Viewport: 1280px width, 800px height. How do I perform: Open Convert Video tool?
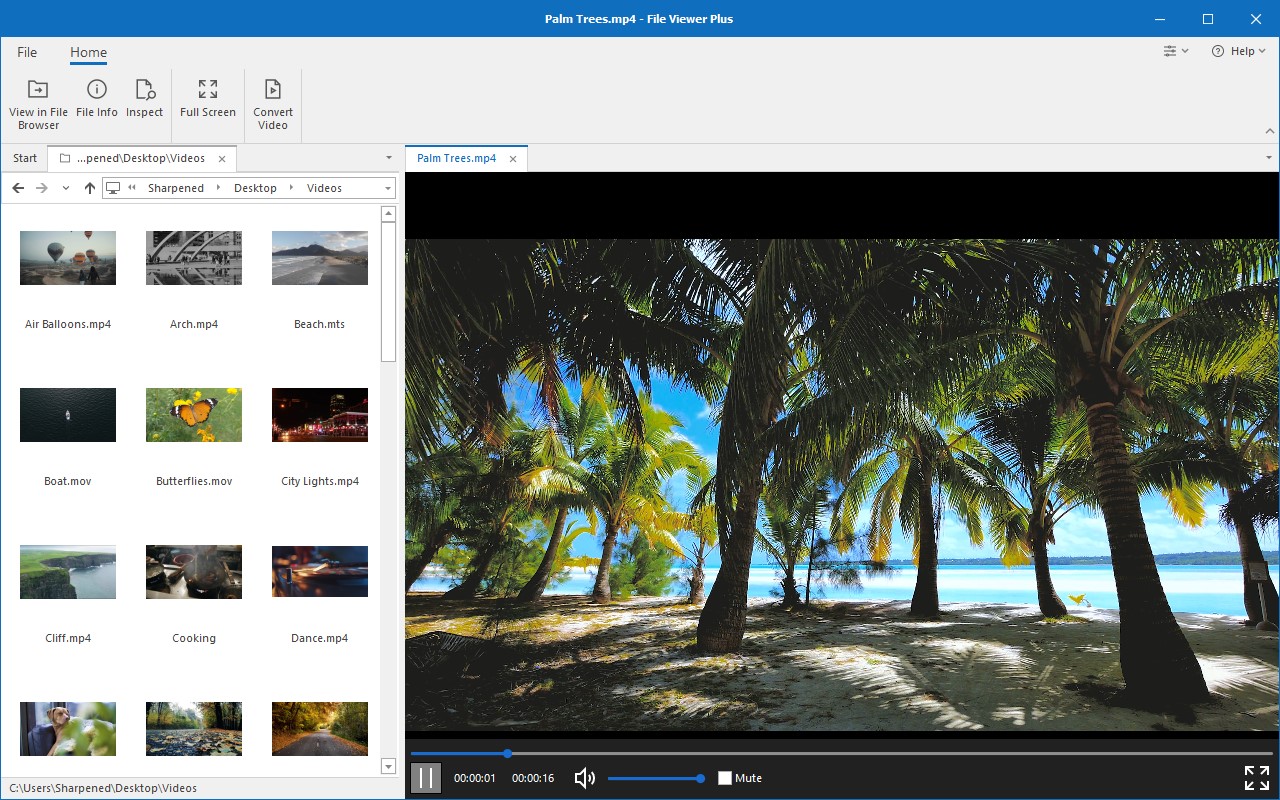pos(273,90)
